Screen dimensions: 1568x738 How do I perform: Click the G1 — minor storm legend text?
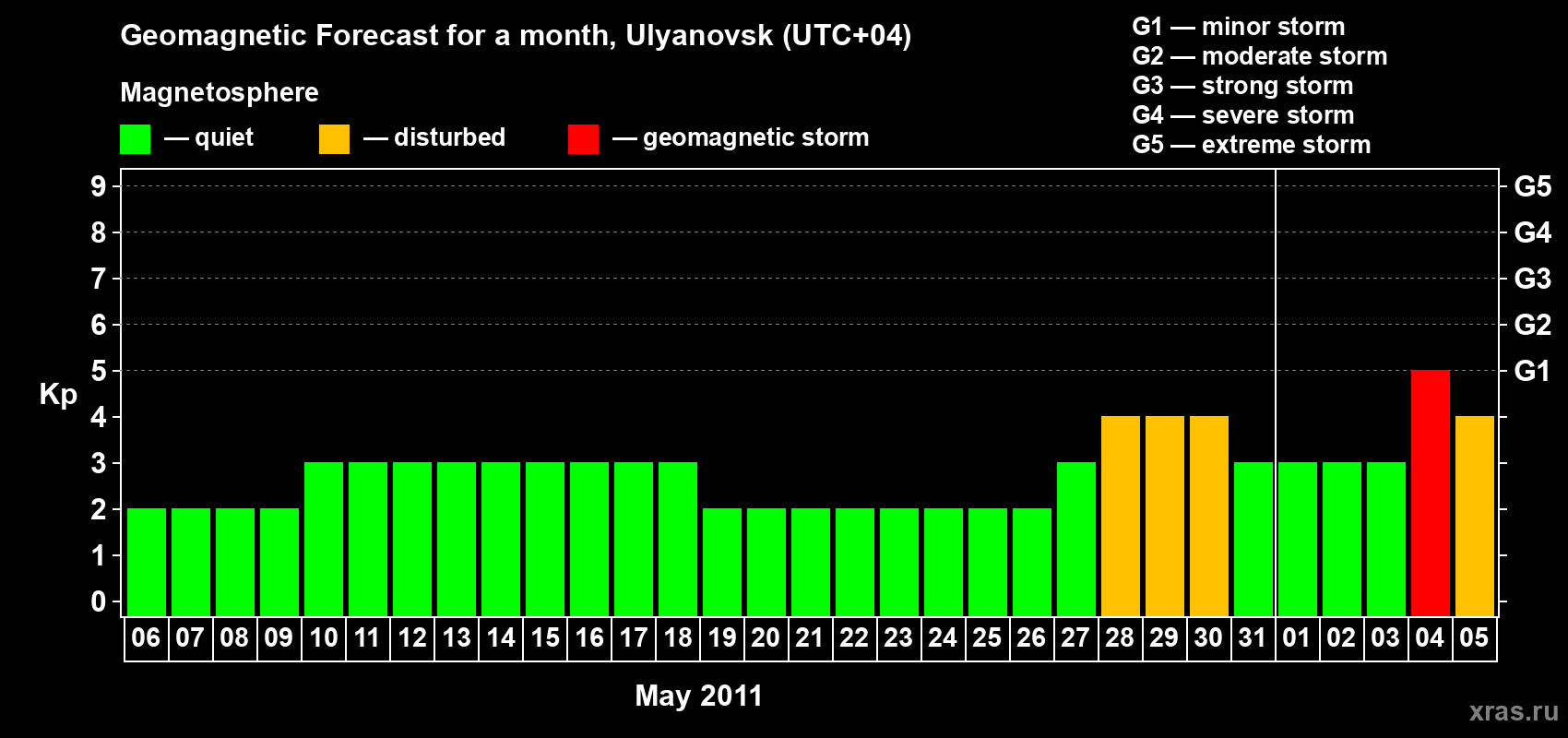click(x=1239, y=27)
